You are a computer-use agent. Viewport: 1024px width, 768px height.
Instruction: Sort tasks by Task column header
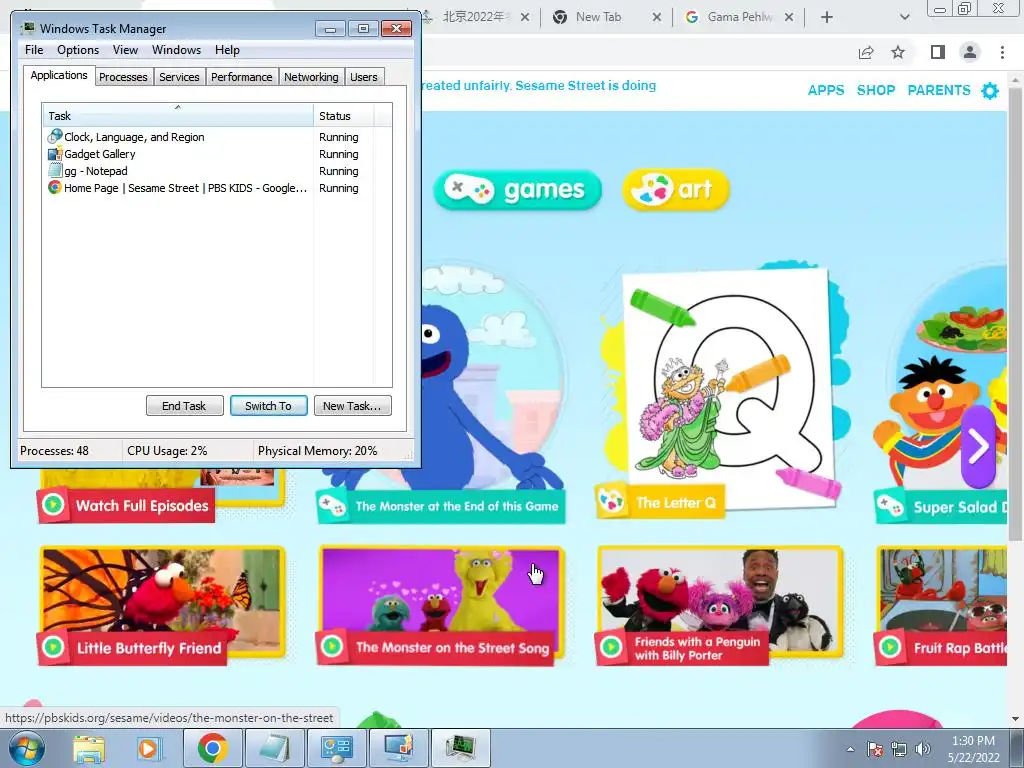178,116
